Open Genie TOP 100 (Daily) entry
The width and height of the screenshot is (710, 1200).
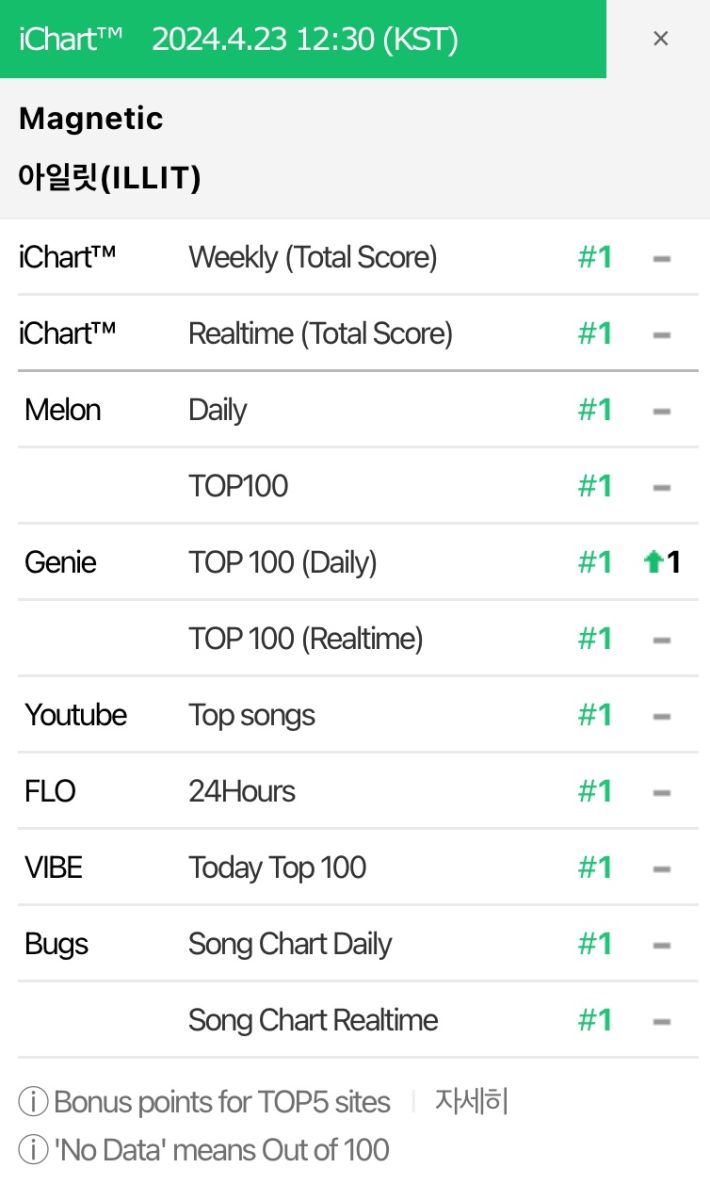358,562
